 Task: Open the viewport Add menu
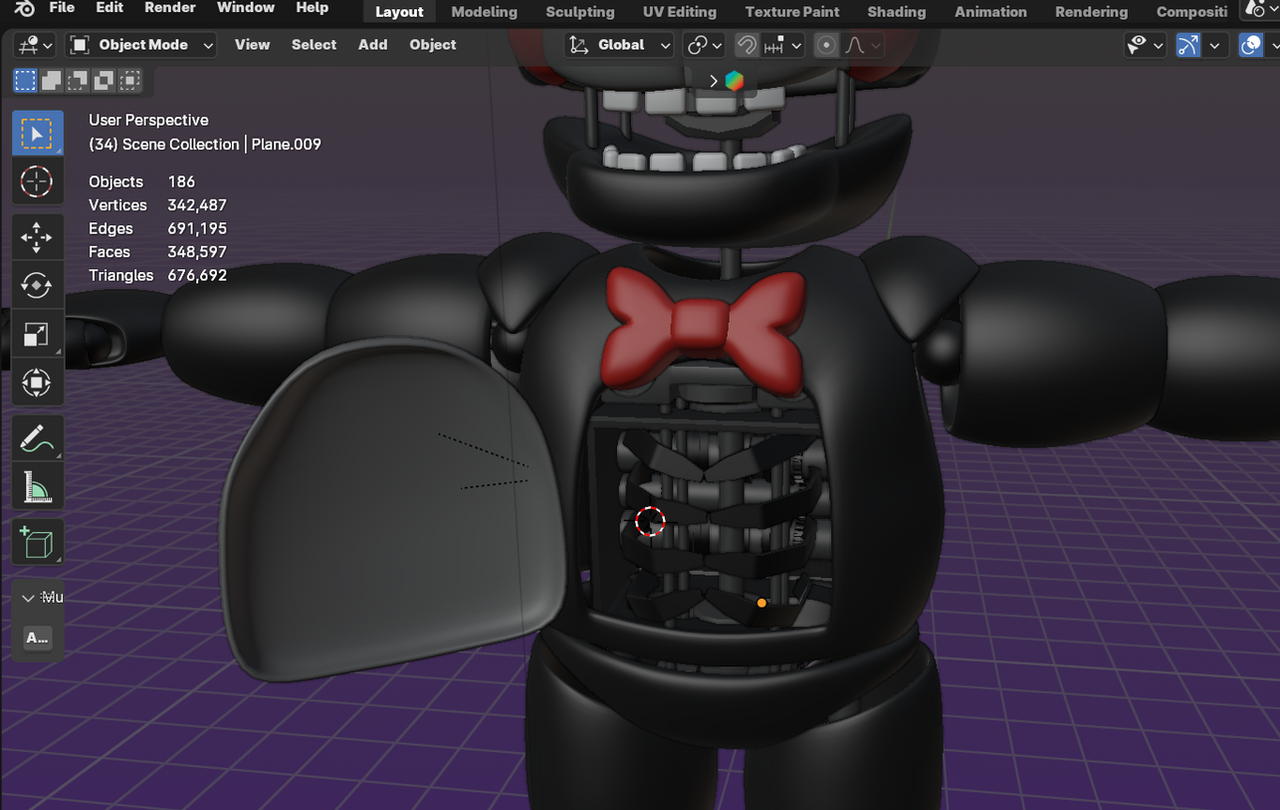point(373,45)
